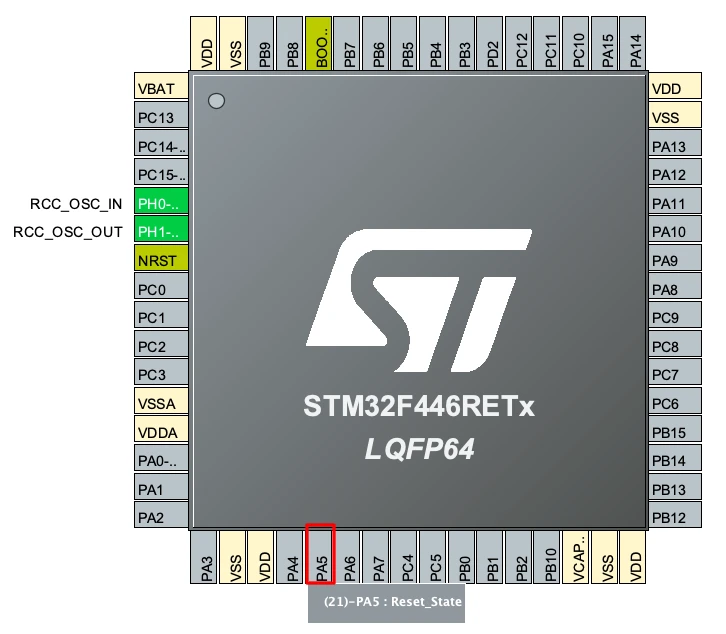Select pin PA2
This screenshot has height=634, width=726.
[x=161, y=515]
